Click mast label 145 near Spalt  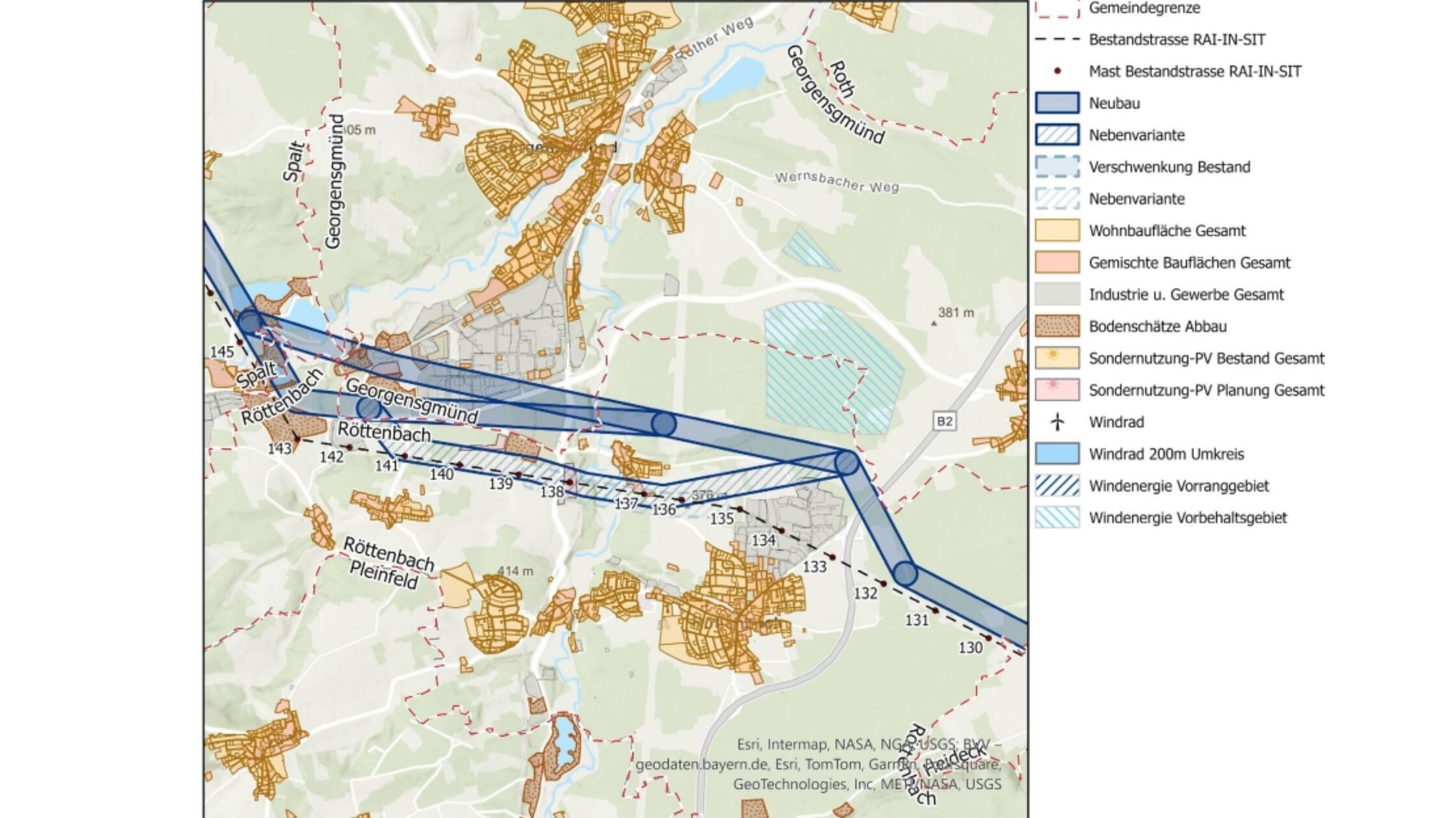pos(222,352)
